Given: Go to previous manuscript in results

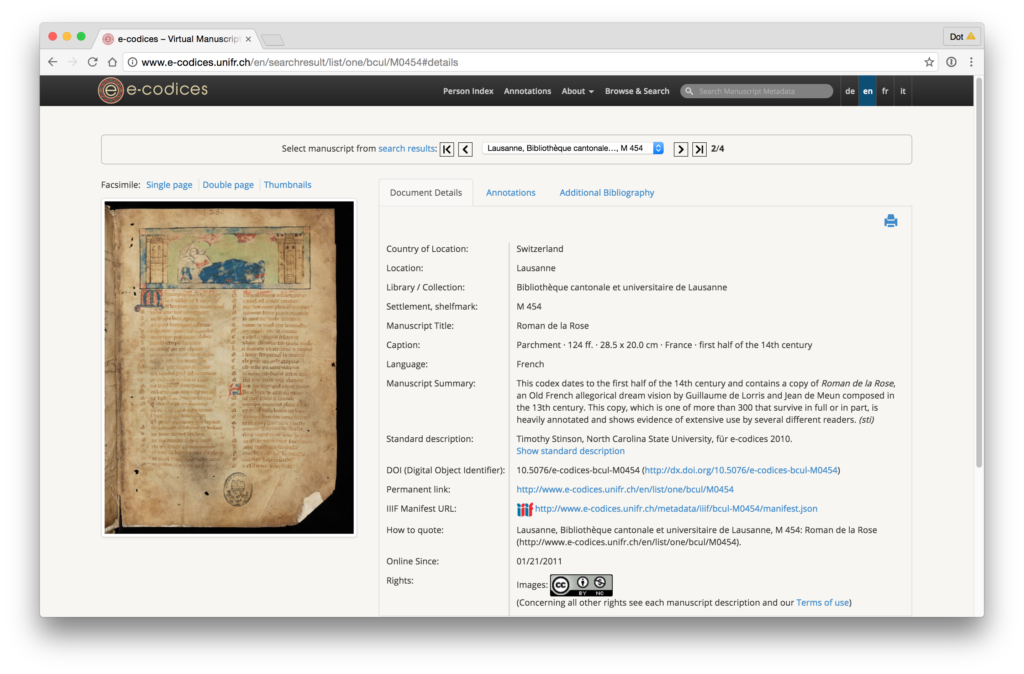Looking at the screenshot, I should coord(466,149).
